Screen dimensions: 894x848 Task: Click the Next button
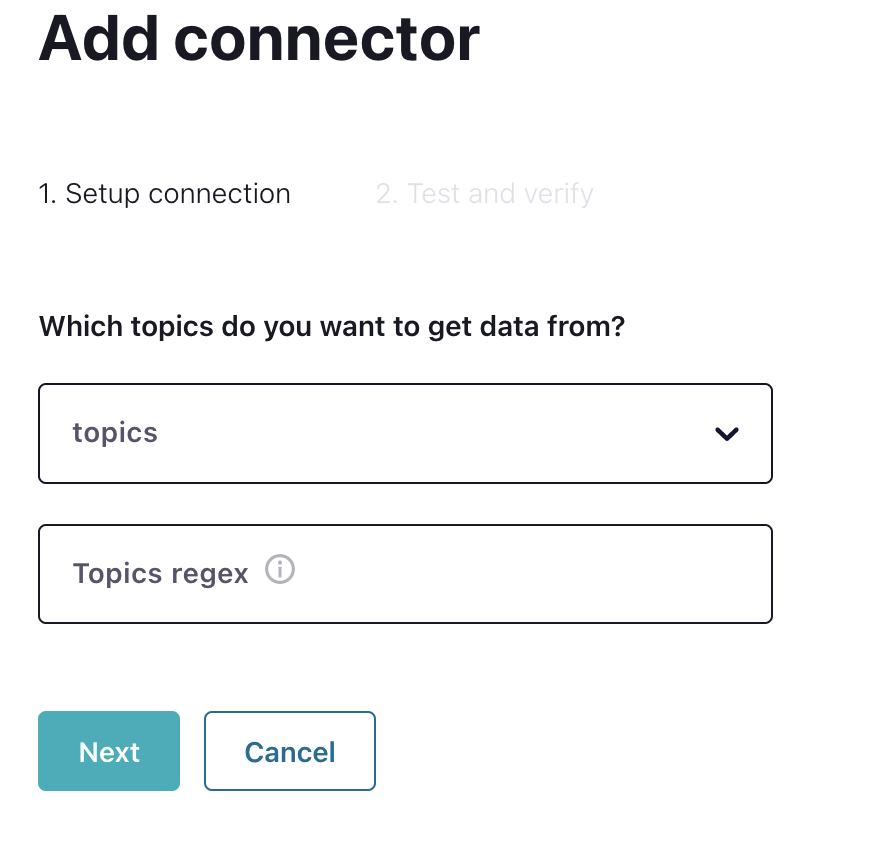coord(109,751)
